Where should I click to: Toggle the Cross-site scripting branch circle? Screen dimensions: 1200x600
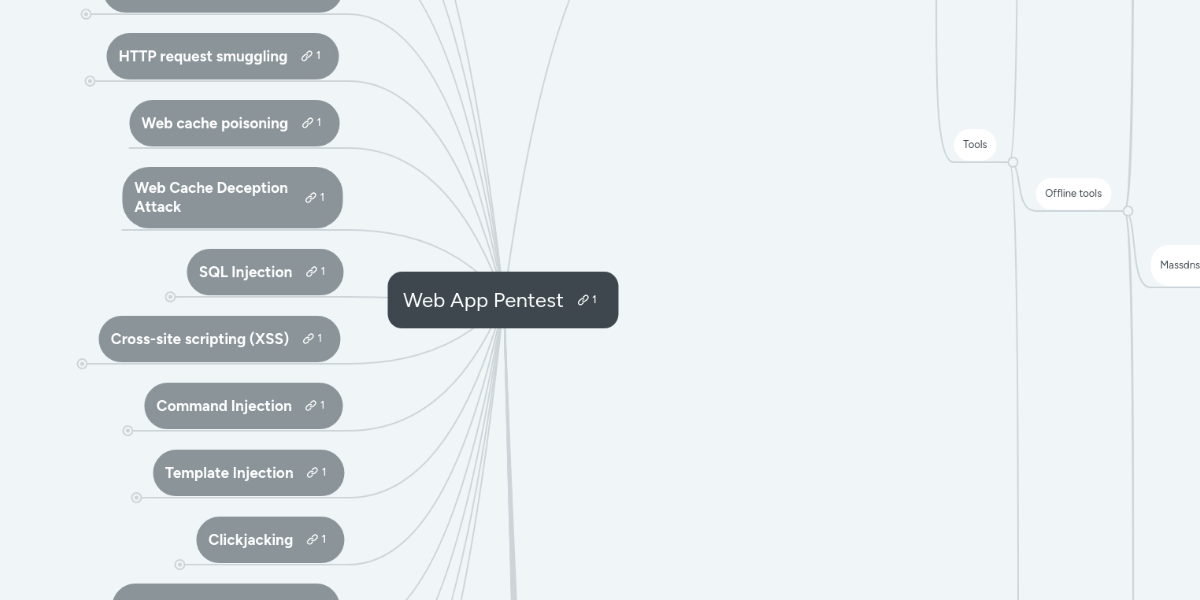tap(83, 364)
